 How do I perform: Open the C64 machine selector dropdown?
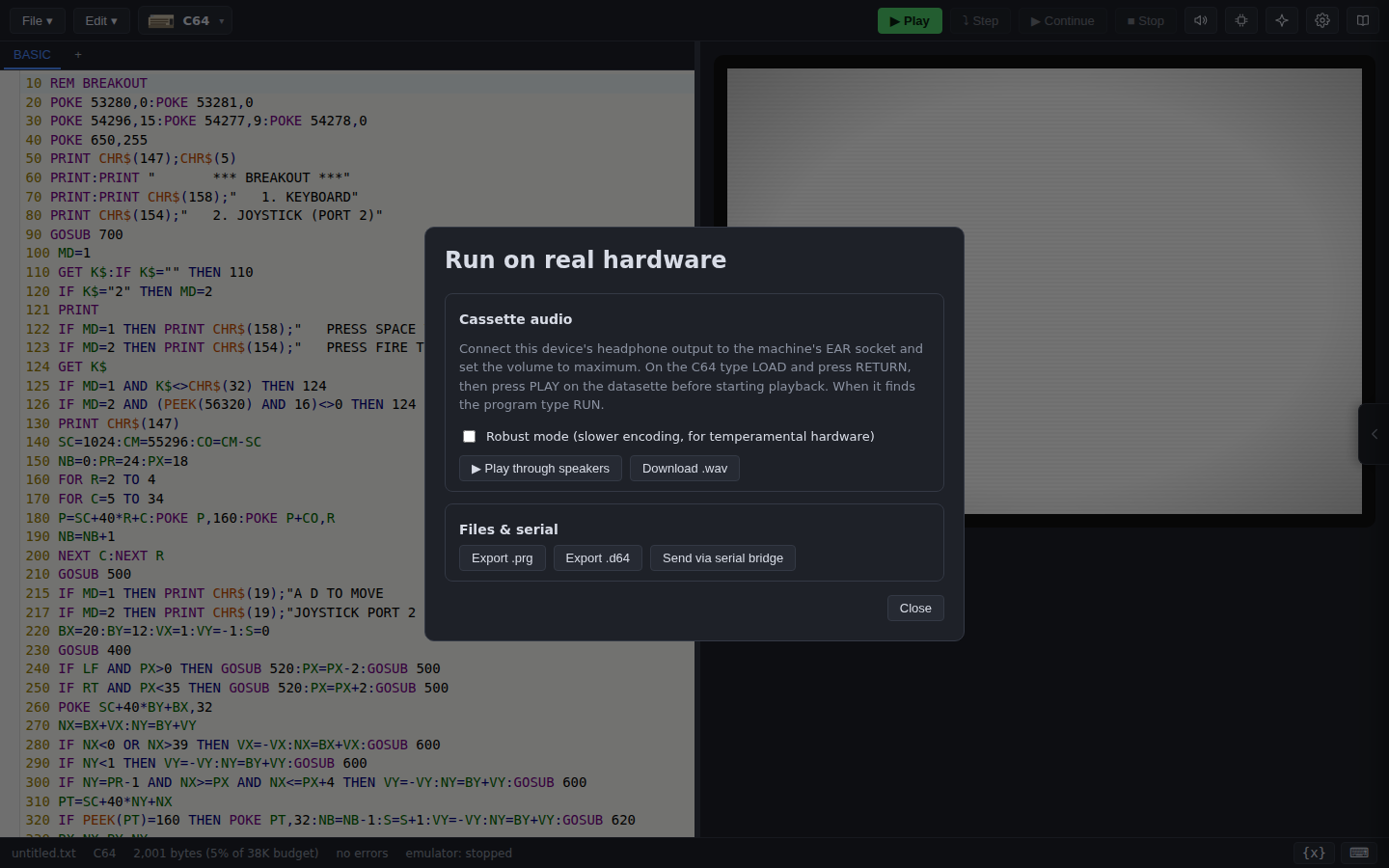coord(185,20)
